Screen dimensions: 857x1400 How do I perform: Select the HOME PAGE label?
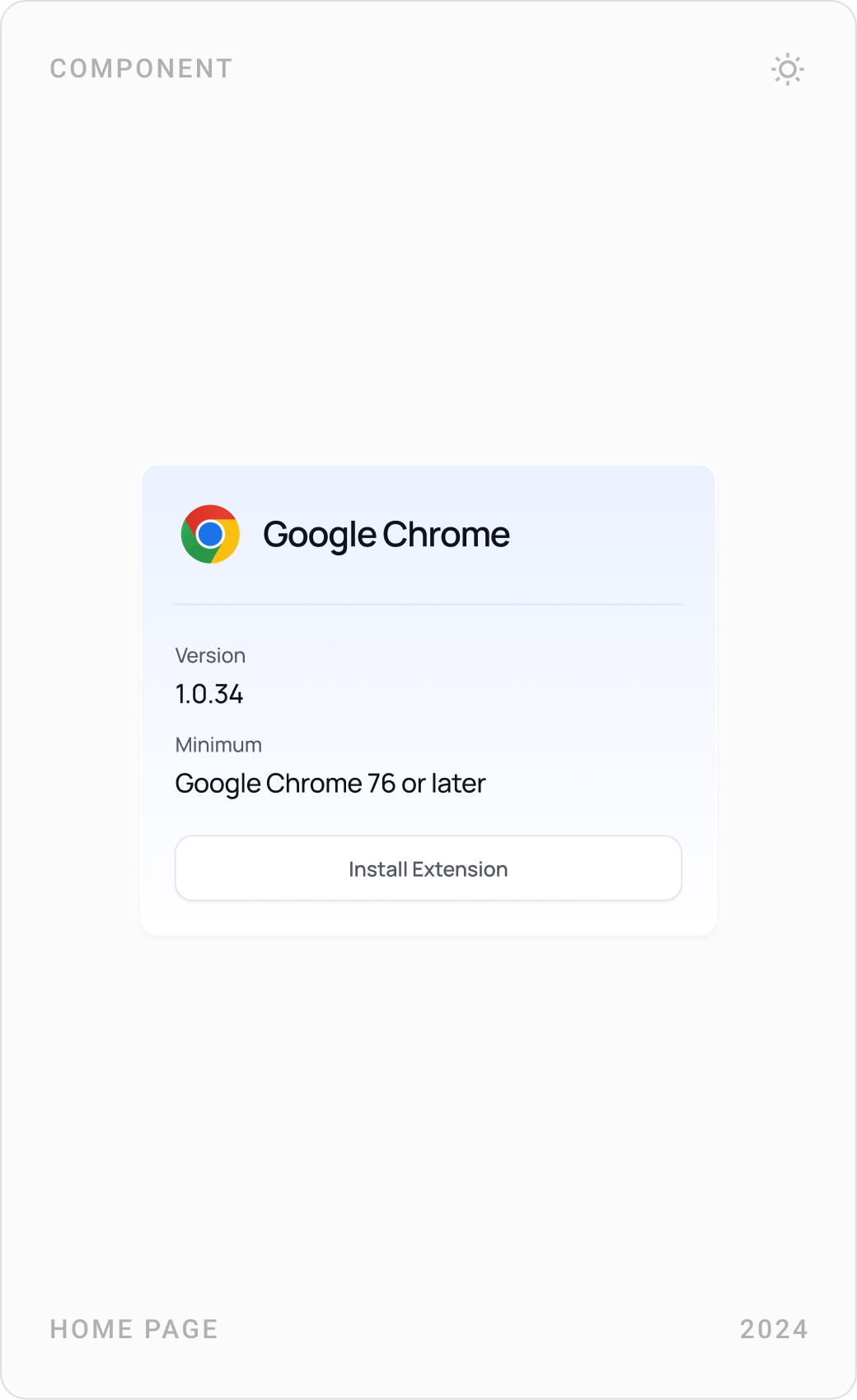click(133, 1328)
